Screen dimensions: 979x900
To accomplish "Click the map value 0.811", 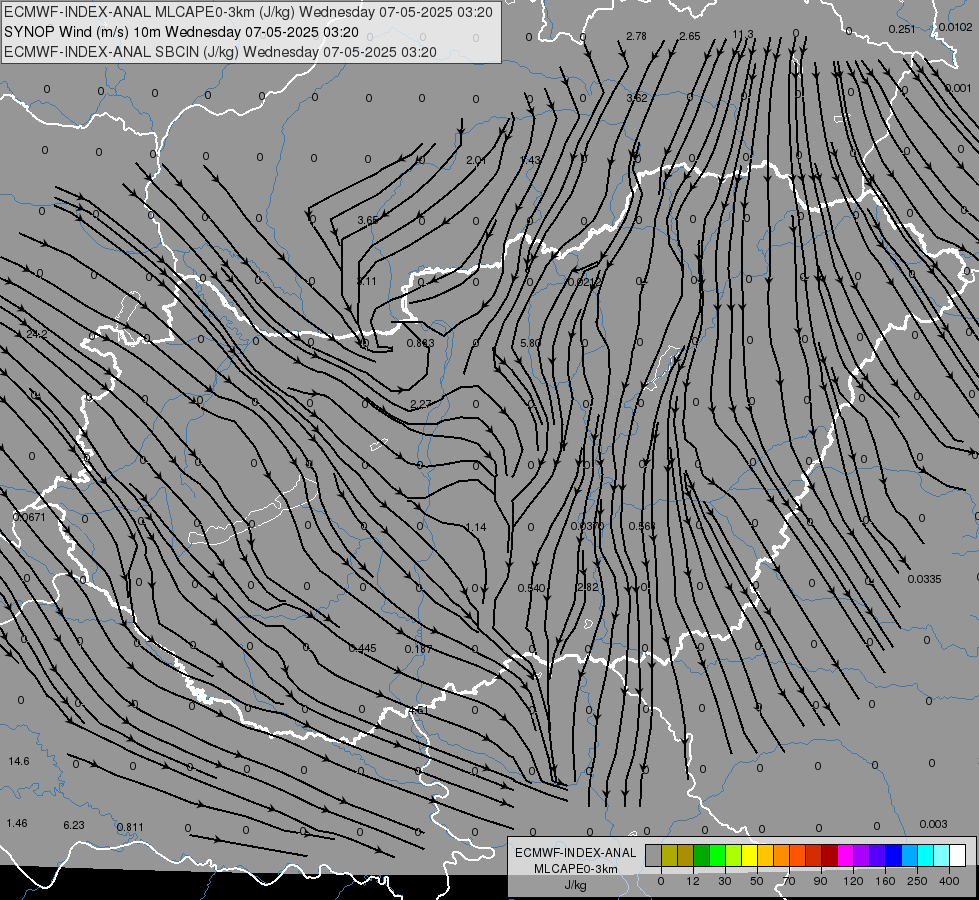I will tap(130, 827).
